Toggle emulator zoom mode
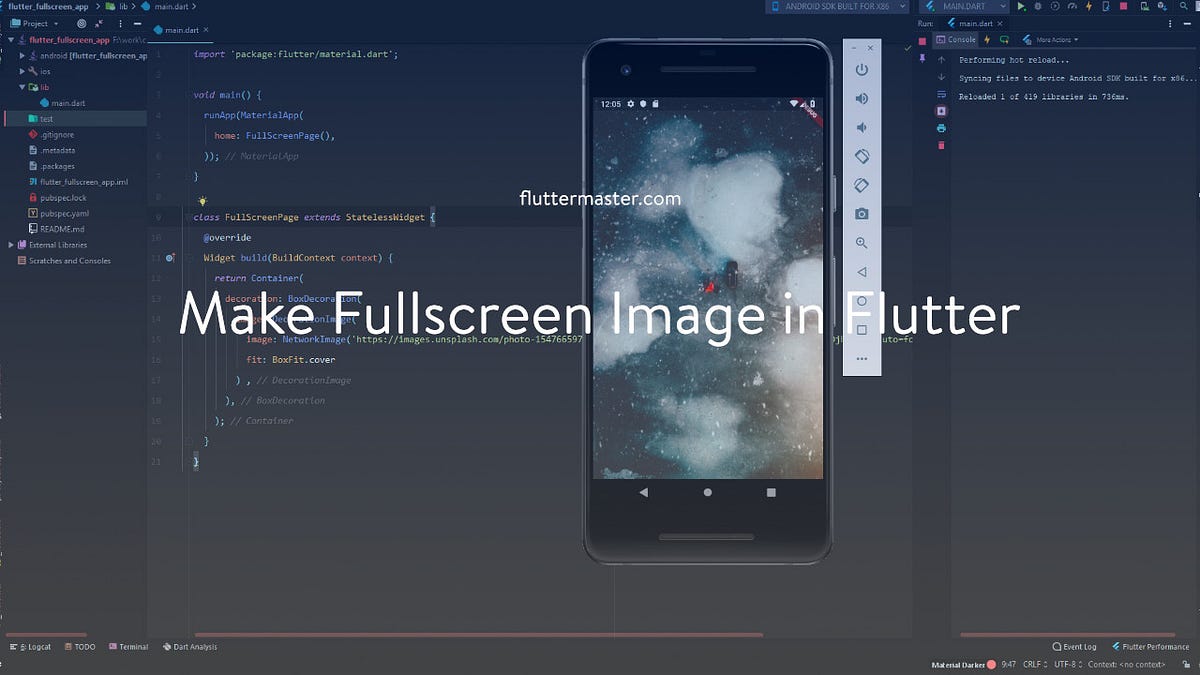 click(x=862, y=242)
